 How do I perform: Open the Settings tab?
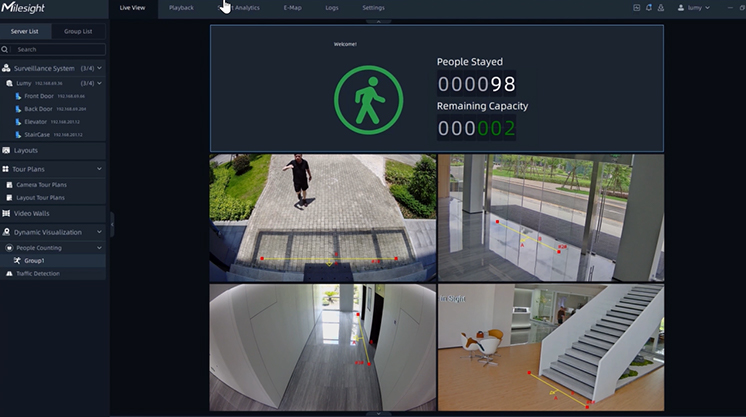373,8
